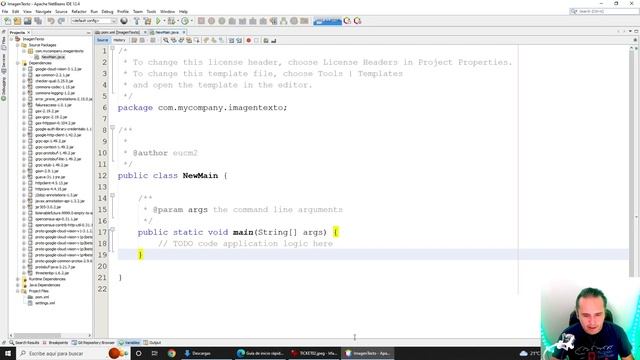Screen dimensions: 640x360
Task: Switch to History view button
Action: (119, 40)
